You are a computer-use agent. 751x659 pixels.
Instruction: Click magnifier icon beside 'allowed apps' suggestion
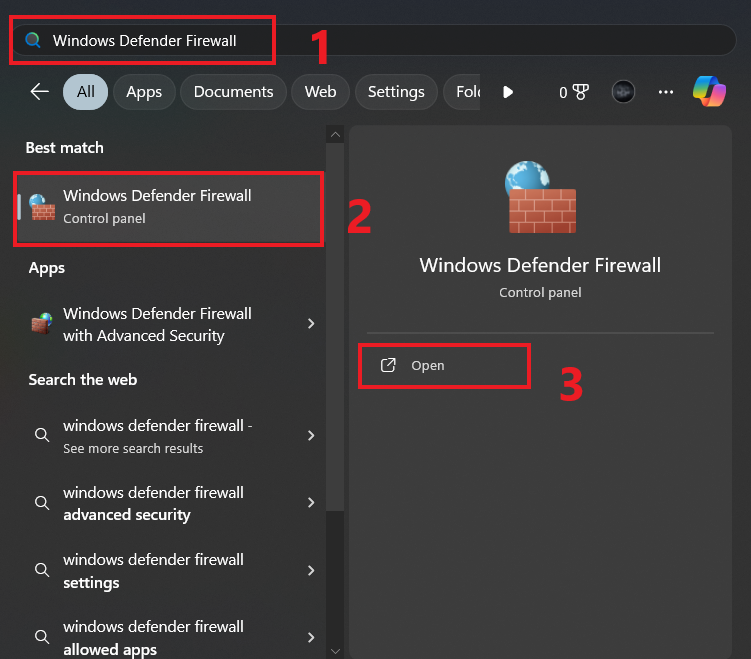[42, 637]
